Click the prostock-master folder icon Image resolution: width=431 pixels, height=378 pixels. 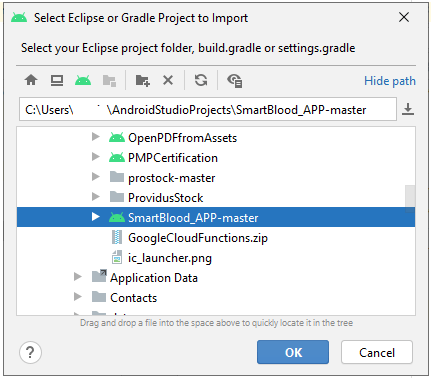(x=117, y=177)
